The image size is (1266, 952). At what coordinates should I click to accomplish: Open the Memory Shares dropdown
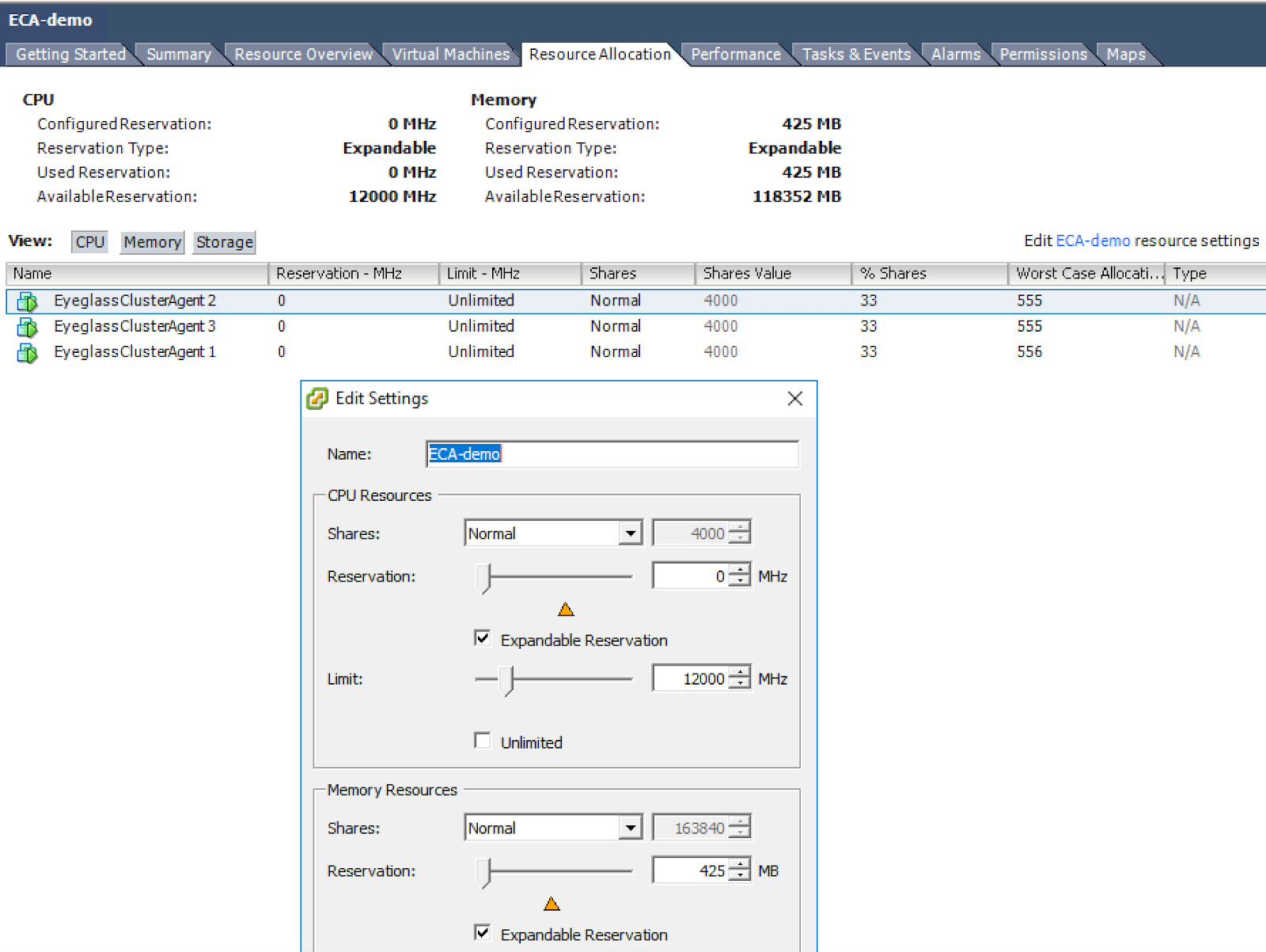pos(631,828)
